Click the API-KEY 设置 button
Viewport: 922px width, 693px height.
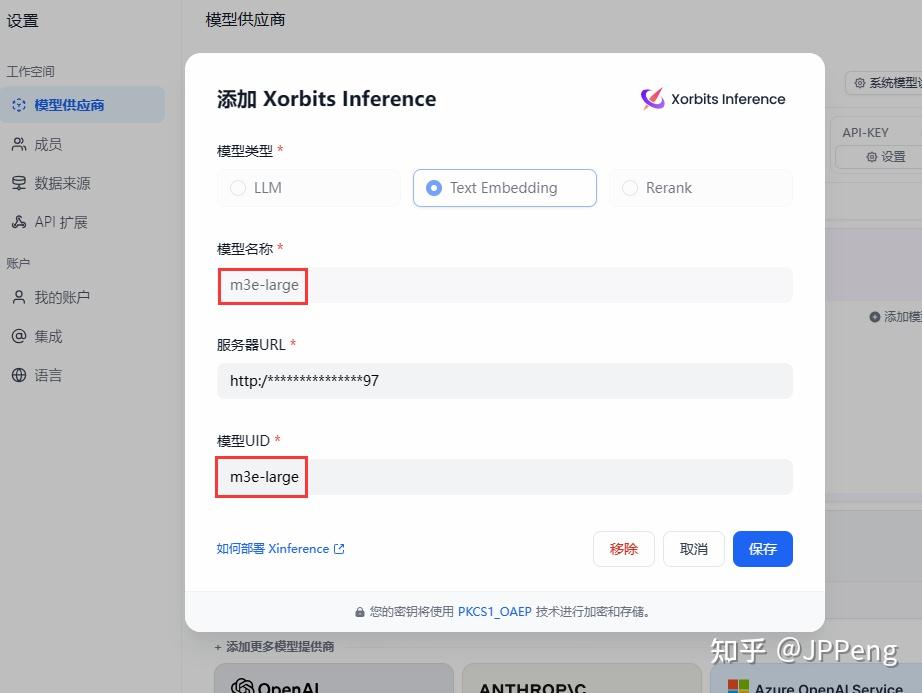click(886, 157)
